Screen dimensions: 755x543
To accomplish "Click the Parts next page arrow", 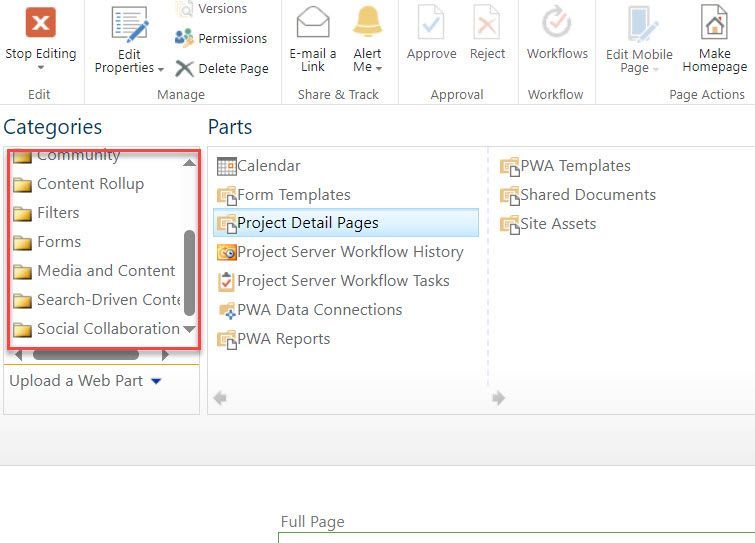I will [498, 398].
